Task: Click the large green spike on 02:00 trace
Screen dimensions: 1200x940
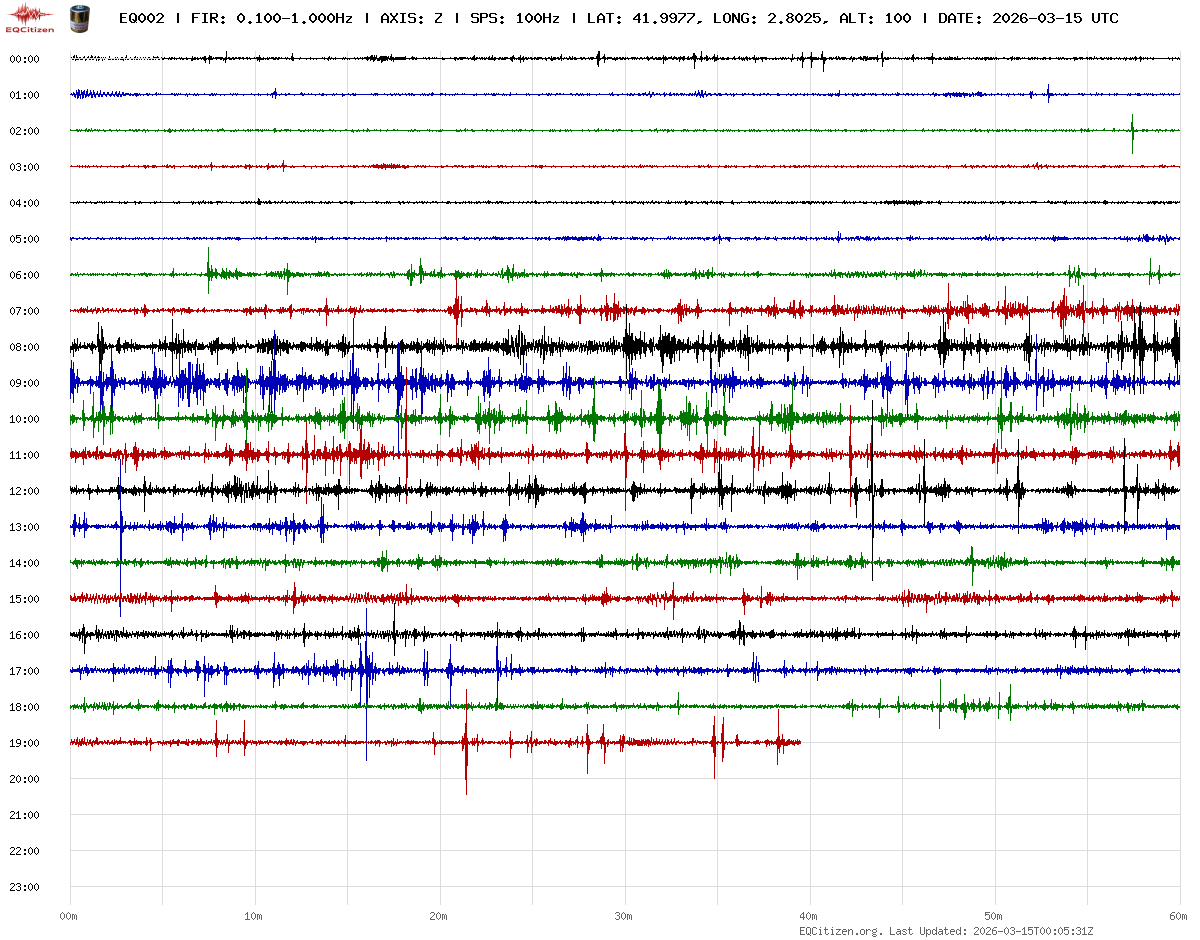Action: [x=1132, y=131]
